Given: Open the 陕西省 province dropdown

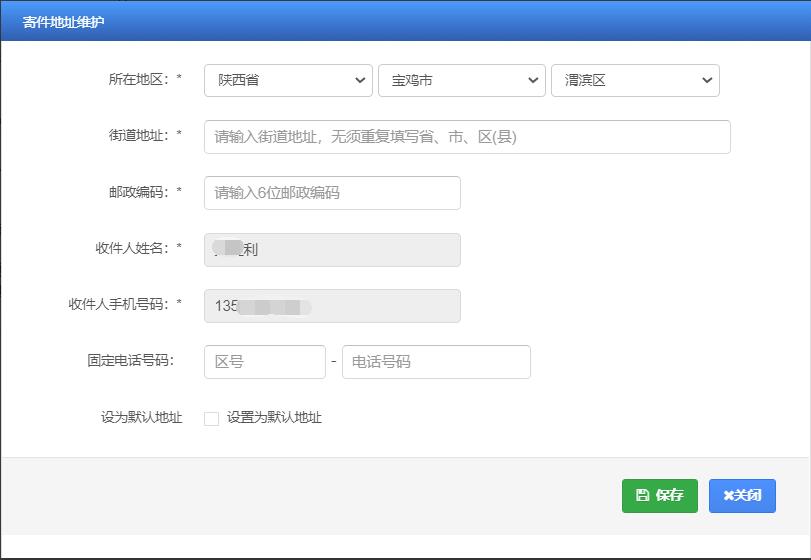Looking at the screenshot, I should pyautogui.click(x=288, y=80).
